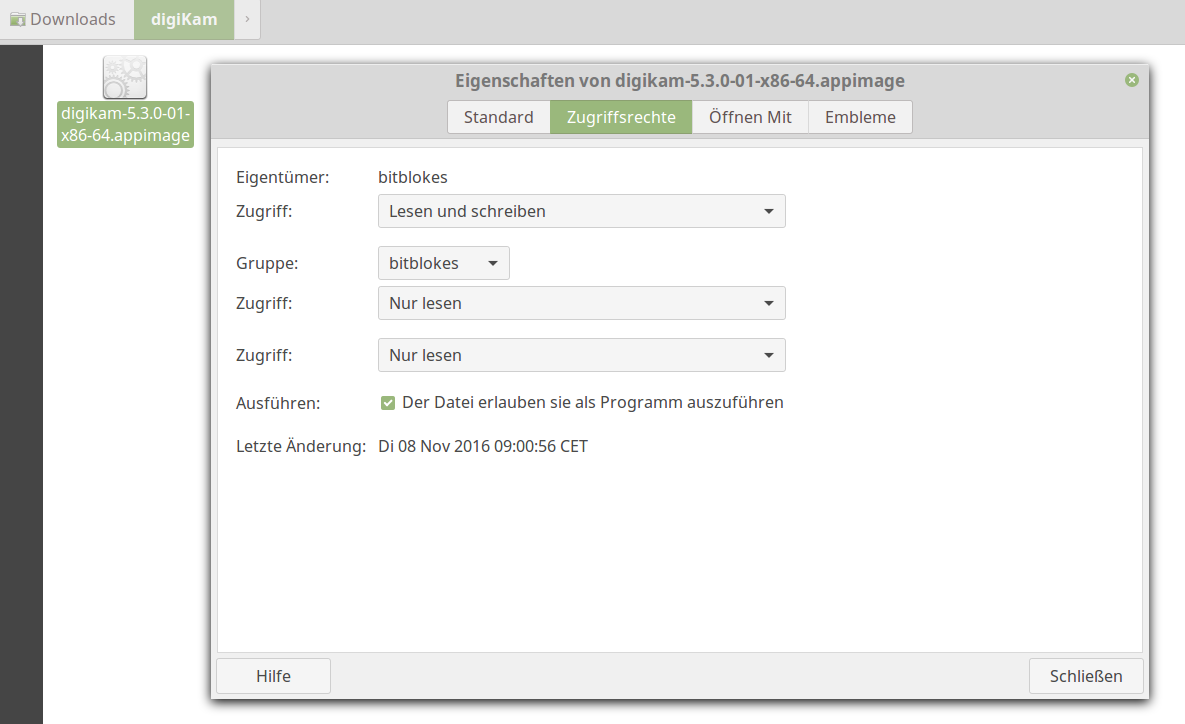Open the Zugriff dropdown directly below Gruppe
Image resolution: width=1185 pixels, height=724 pixels.
click(x=581, y=303)
